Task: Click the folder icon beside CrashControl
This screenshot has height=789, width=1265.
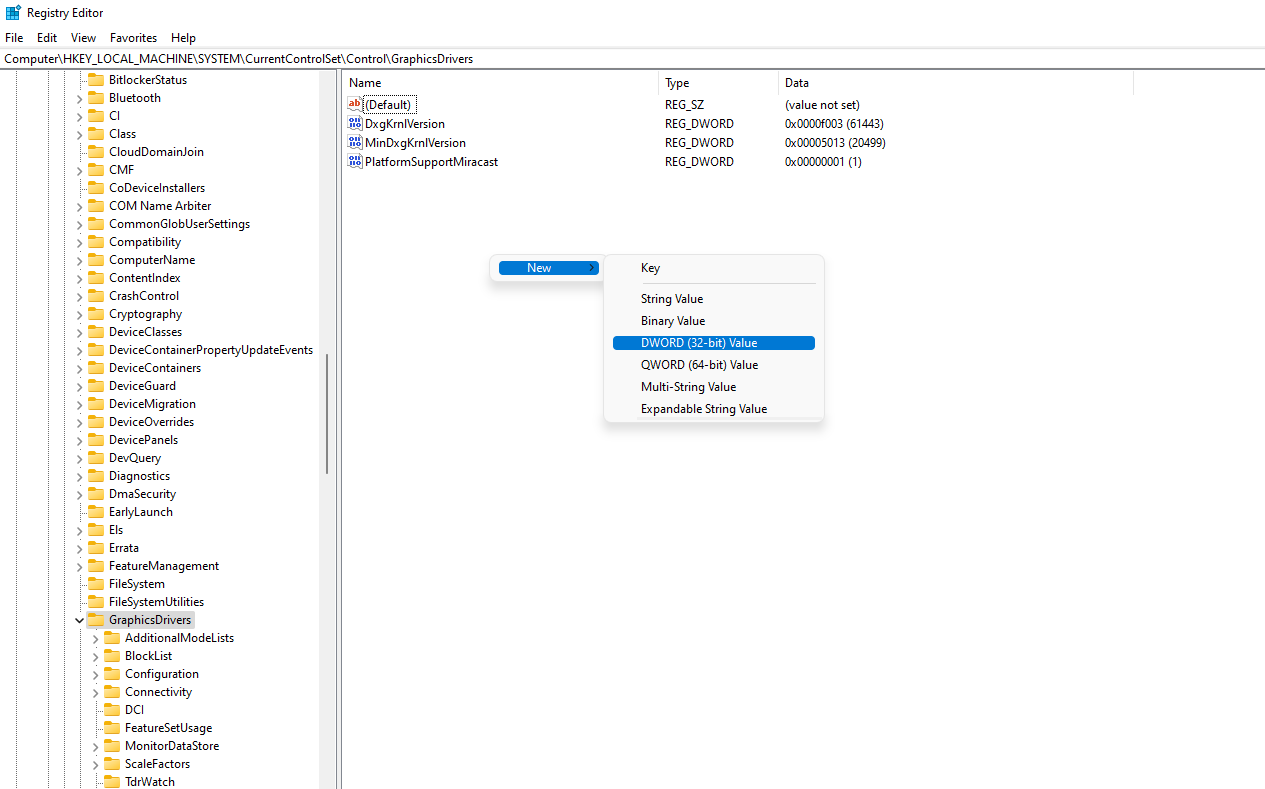Action: (96, 296)
